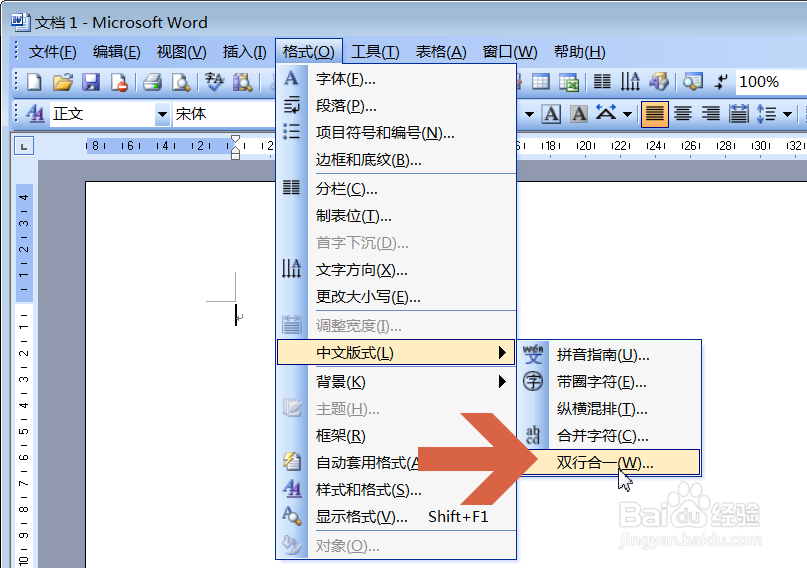Click the Open folder icon

pyautogui.click(x=63, y=82)
